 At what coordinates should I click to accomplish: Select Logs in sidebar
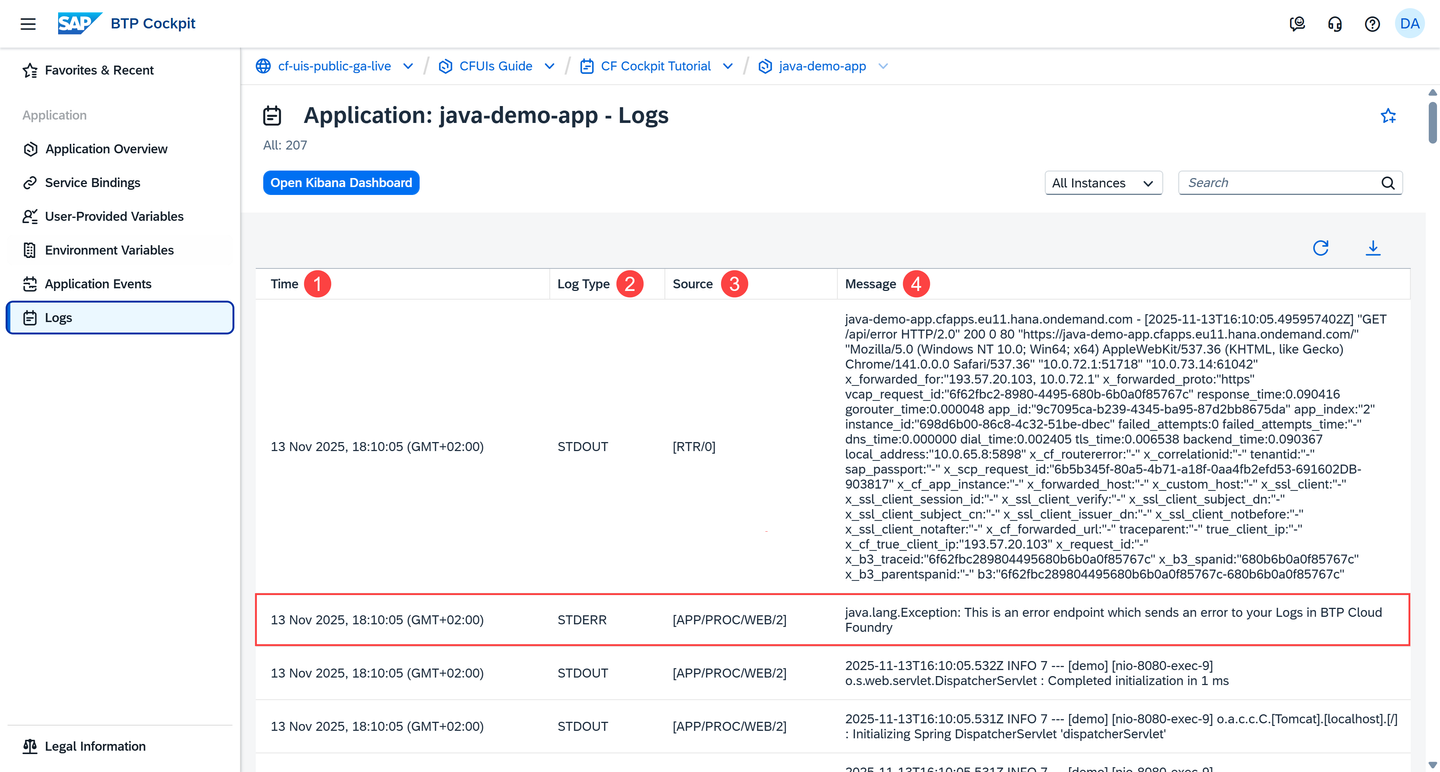tap(120, 318)
